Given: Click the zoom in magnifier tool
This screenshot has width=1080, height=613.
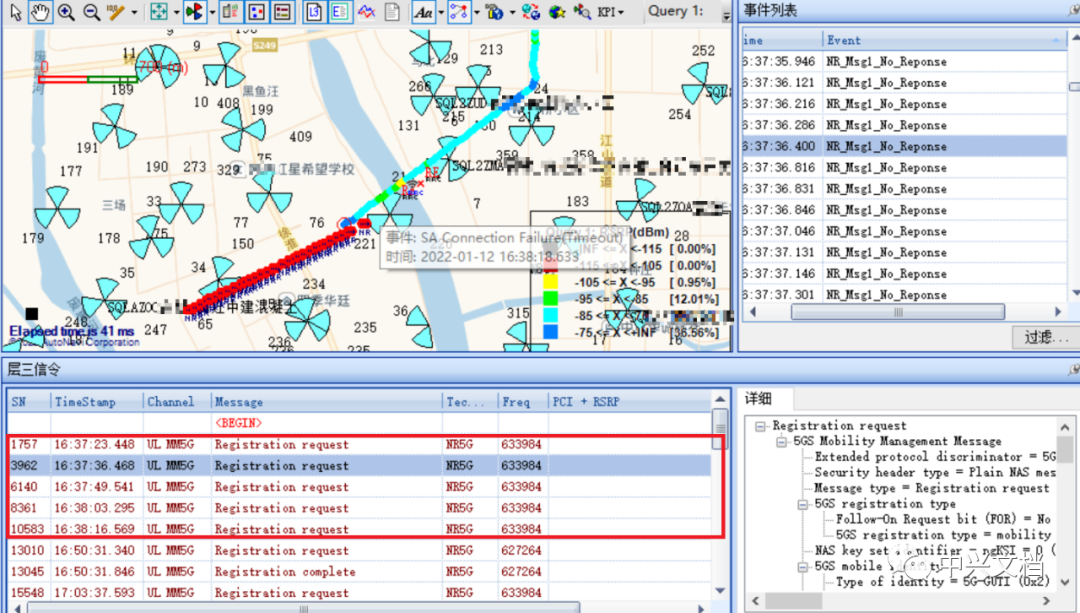Looking at the screenshot, I should (x=63, y=10).
